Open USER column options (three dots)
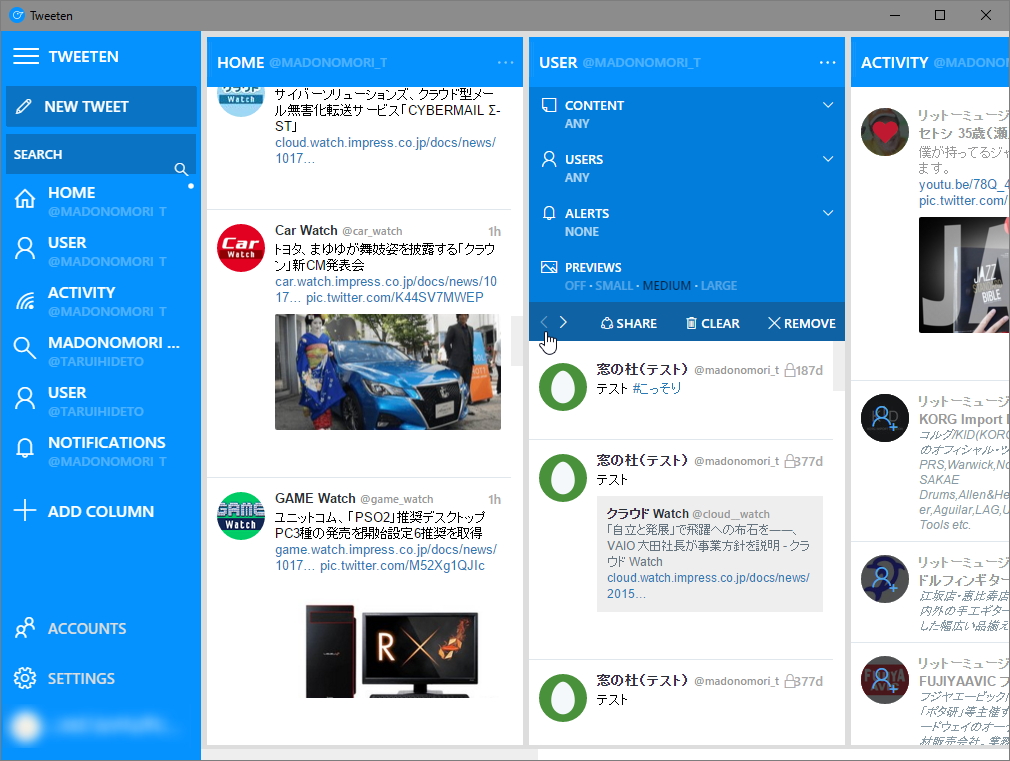Screen dimensions: 1010x761 828,63
